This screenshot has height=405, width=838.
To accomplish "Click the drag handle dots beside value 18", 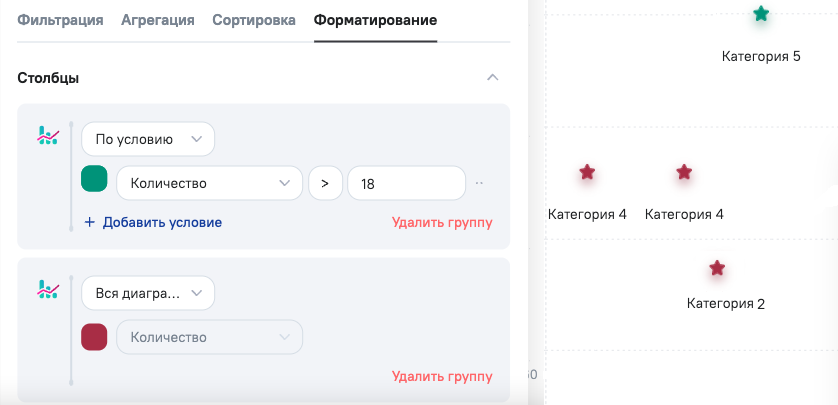I will [480, 183].
